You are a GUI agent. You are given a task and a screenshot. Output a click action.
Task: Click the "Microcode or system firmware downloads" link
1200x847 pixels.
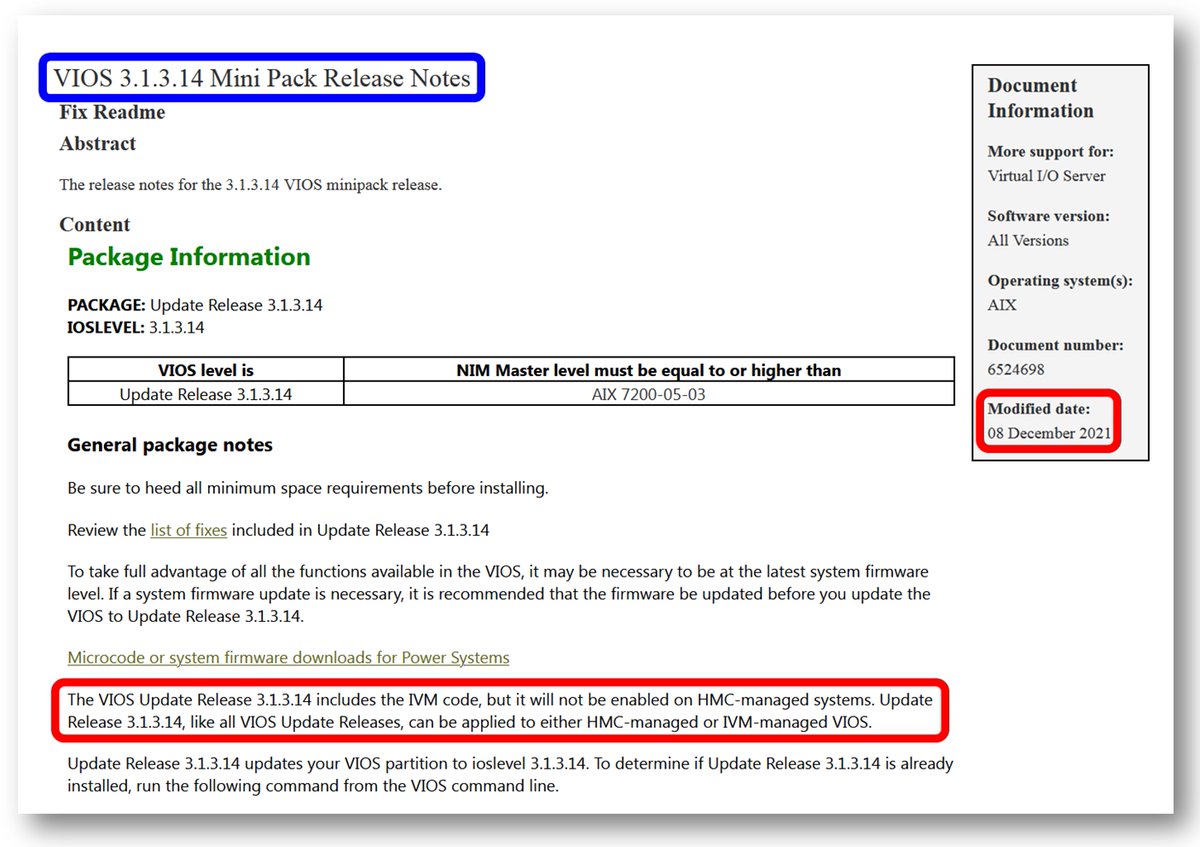coord(287,658)
